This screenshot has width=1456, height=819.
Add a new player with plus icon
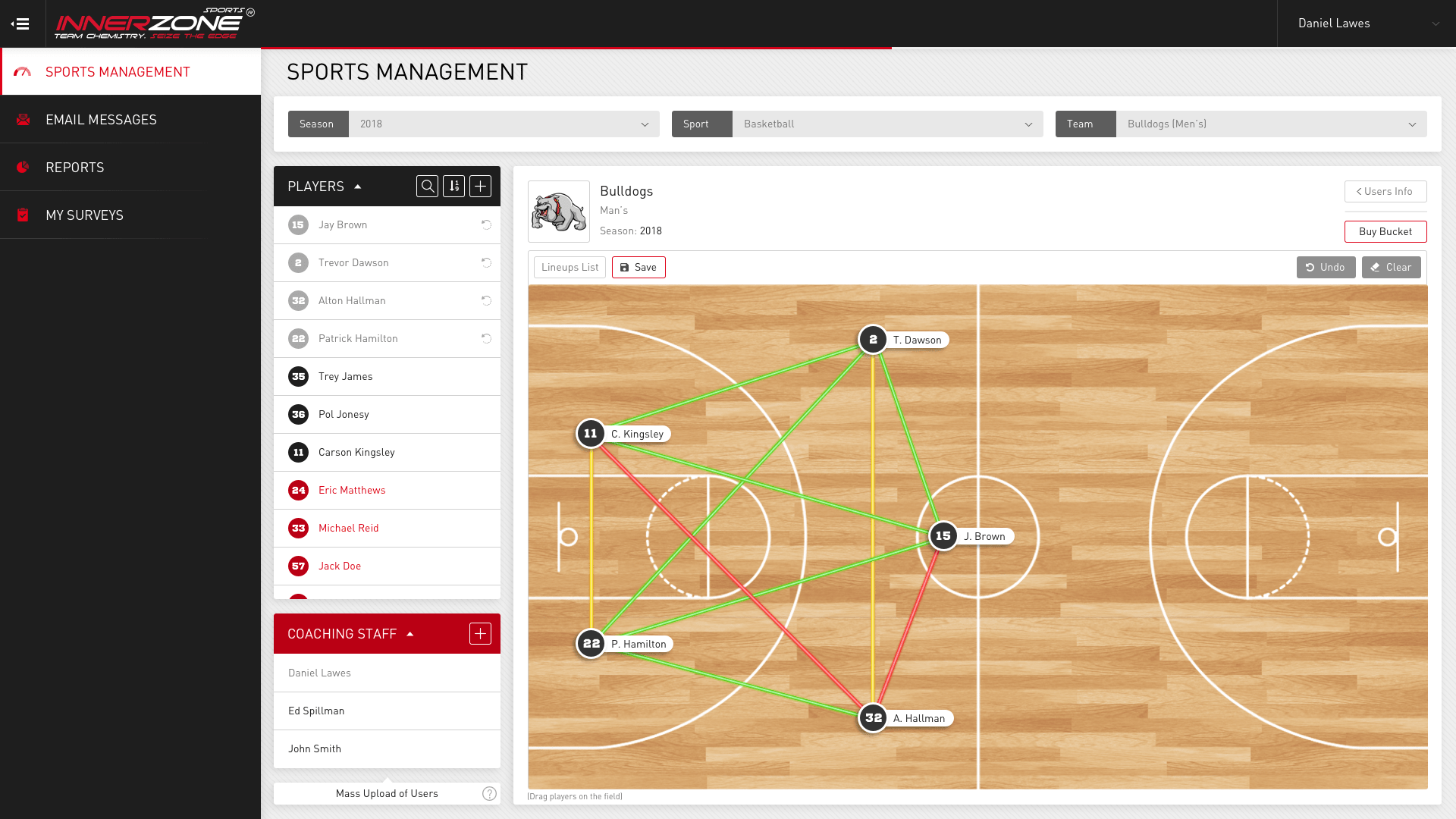tap(480, 187)
